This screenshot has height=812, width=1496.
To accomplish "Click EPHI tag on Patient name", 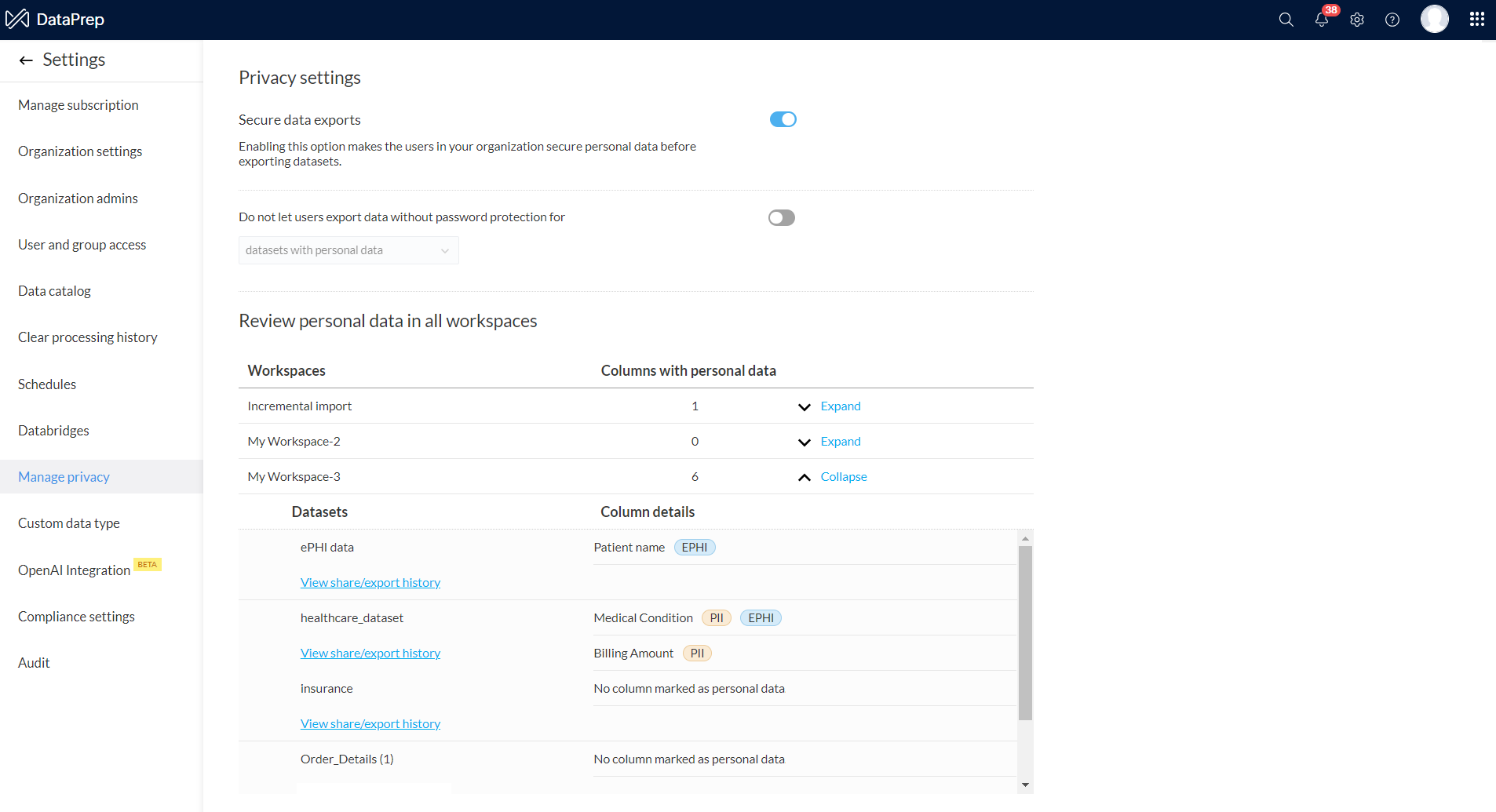I will point(695,548).
